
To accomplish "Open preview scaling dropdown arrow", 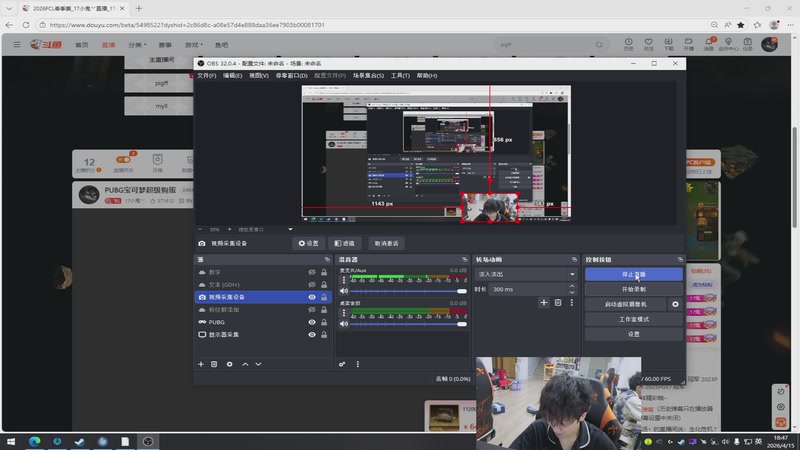I will coord(290,230).
